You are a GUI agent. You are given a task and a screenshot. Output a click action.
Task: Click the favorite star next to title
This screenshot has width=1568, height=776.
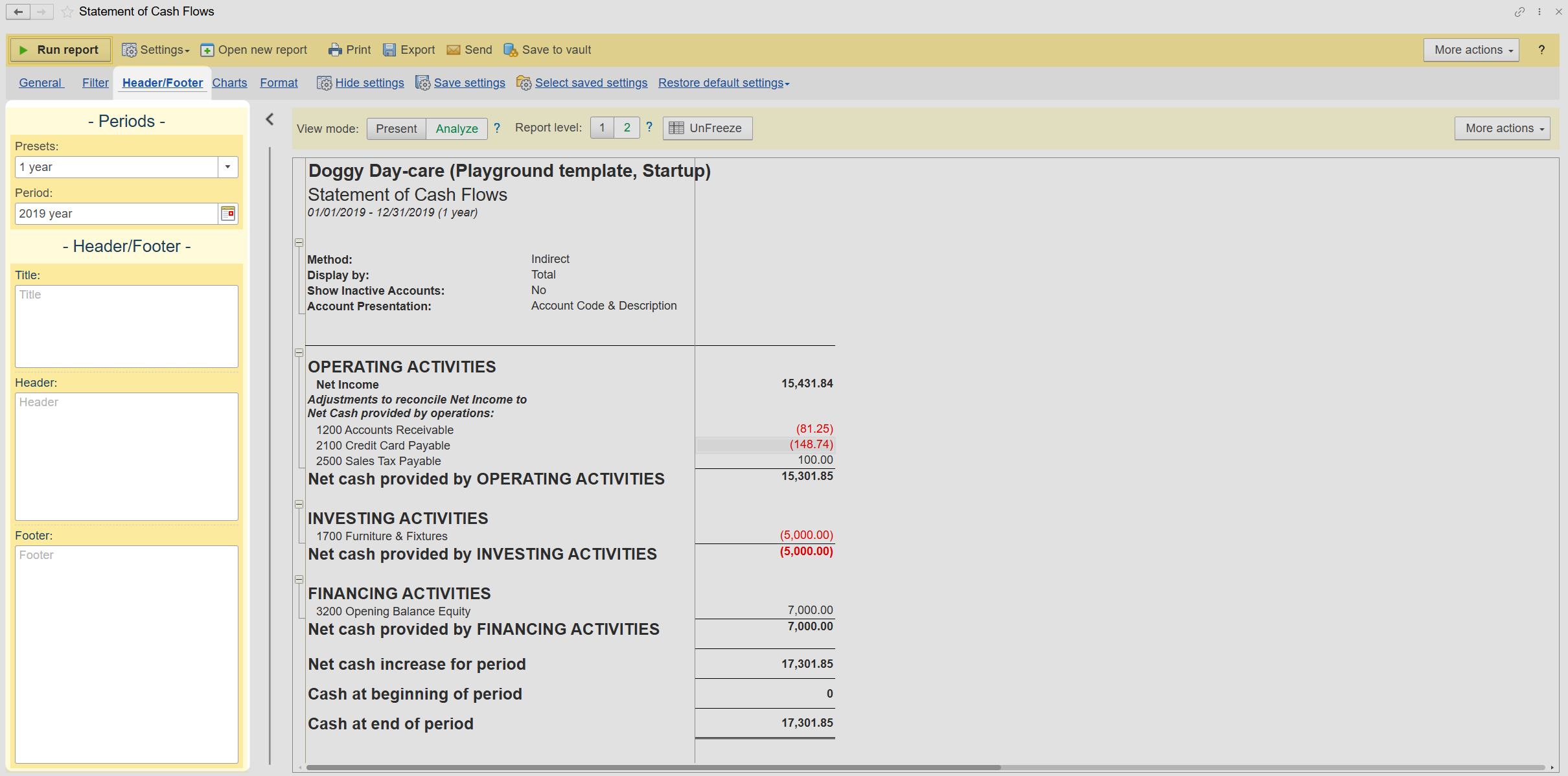67,12
